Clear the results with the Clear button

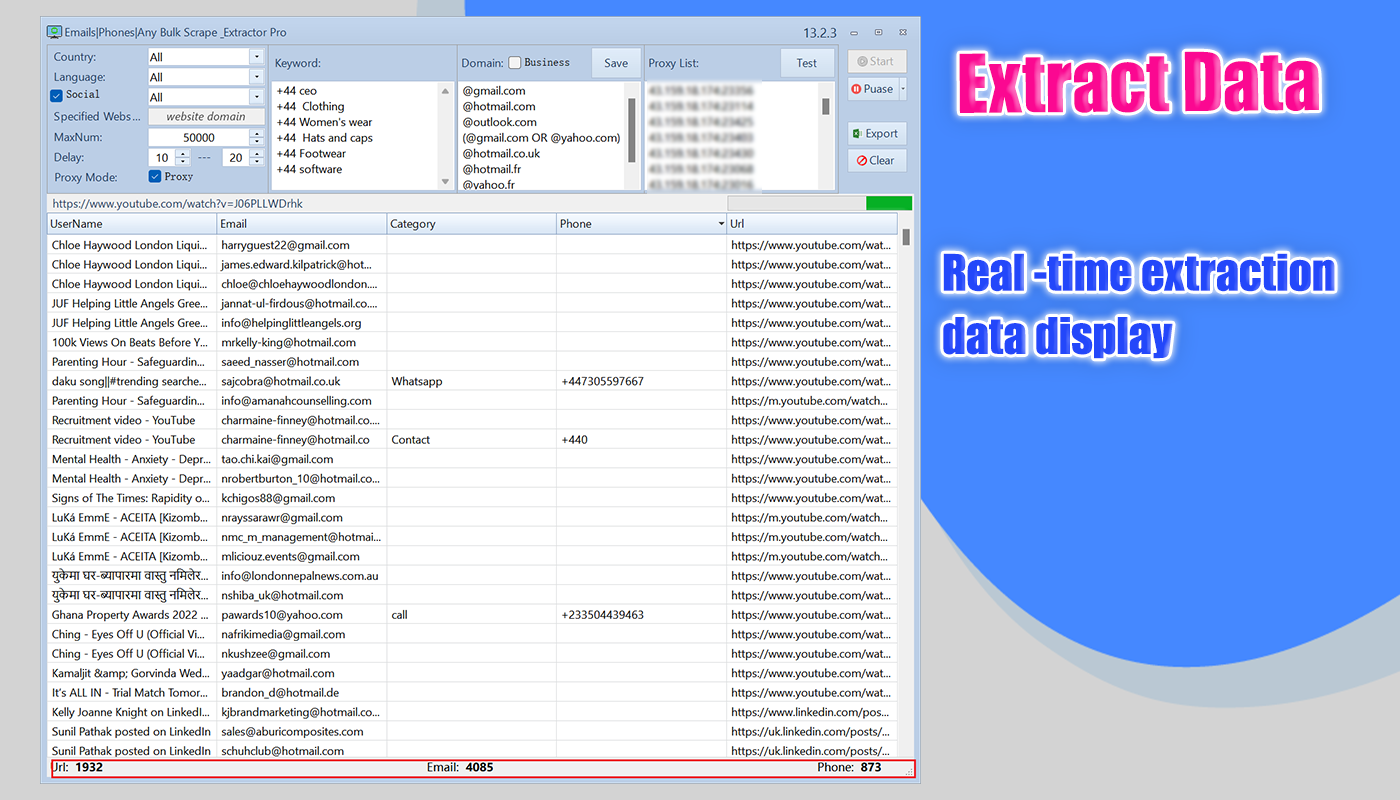click(877, 160)
